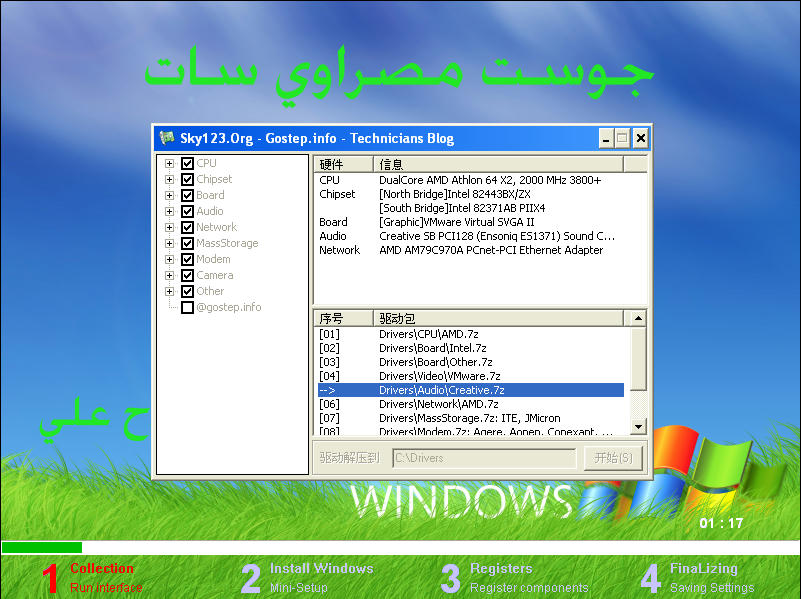
Task: Click driver list scroll down arrow
Action: point(638,426)
